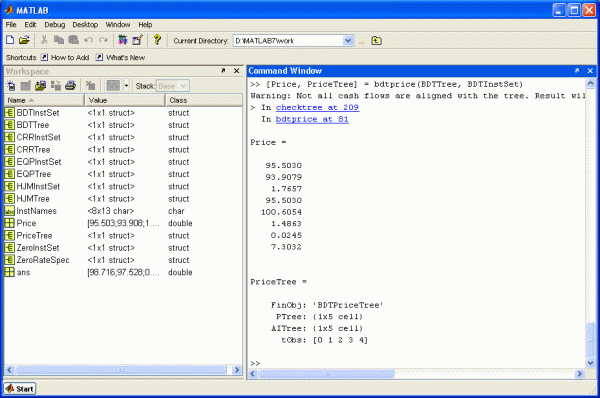This screenshot has height=398, width=600.
Task: Close the Command Window panel
Action: [x=590, y=70]
